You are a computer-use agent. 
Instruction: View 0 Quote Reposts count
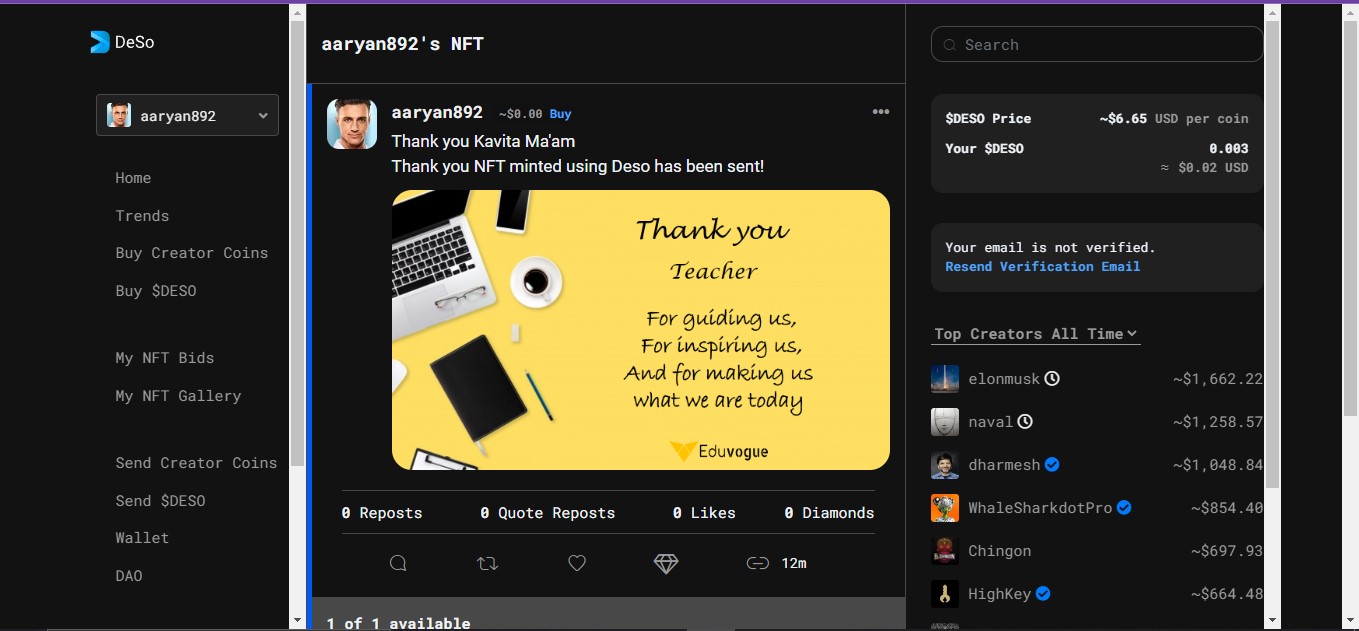point(548,513)
